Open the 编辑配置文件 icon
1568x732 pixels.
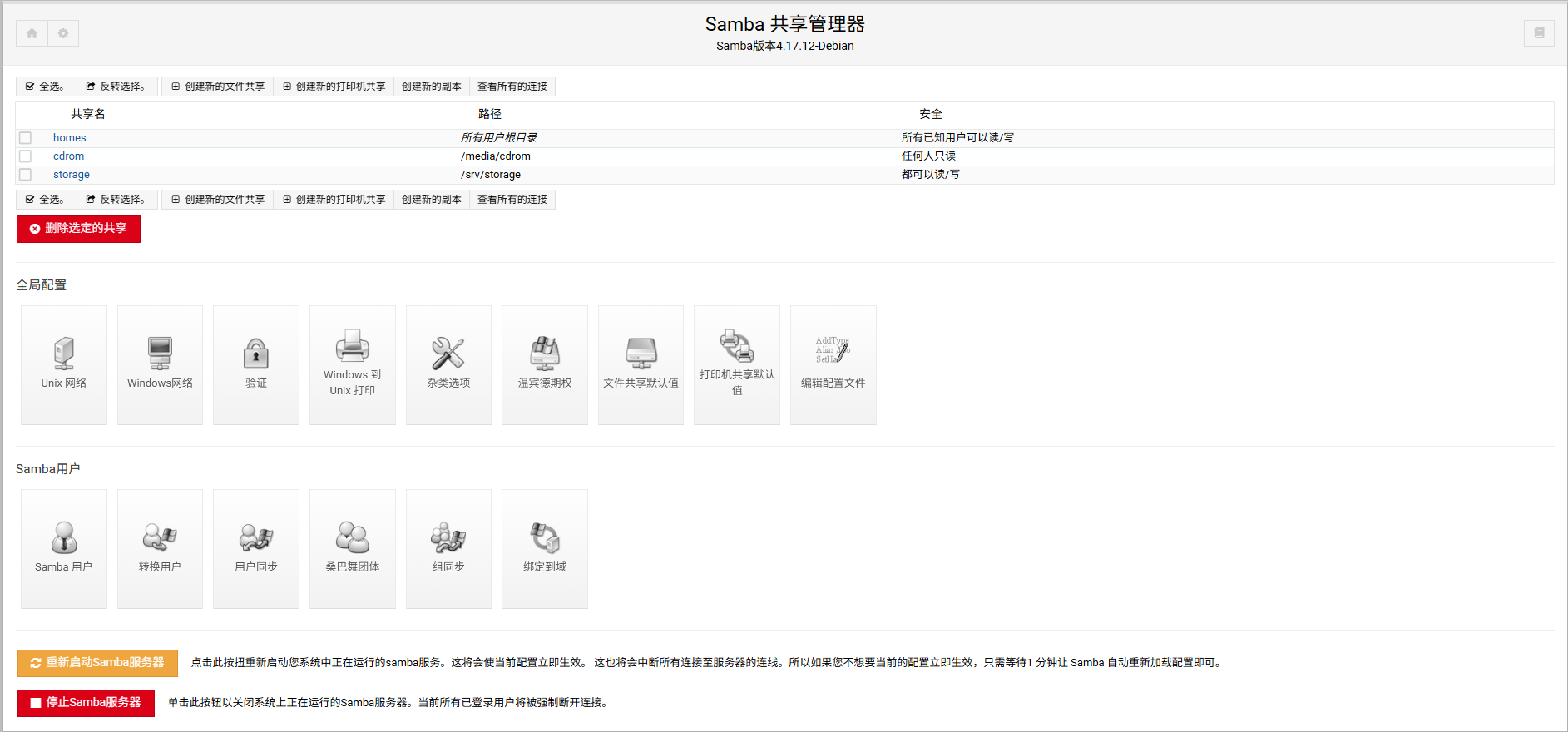[x=833, y=365]
